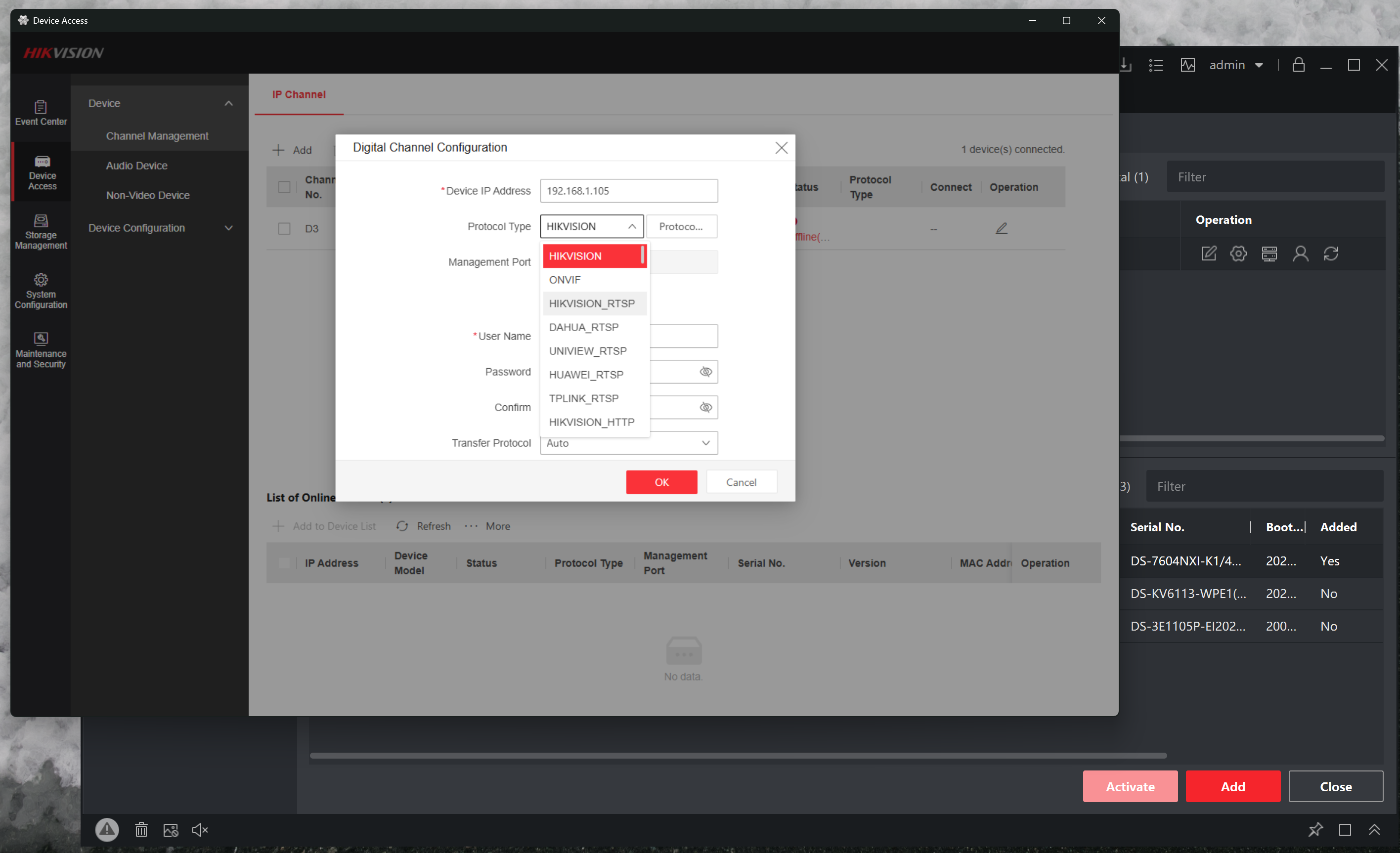This screenshot has width=1400, height=853.
Task: Select HIKVISION_RTSP protocol option
Action: tap(594, 303)
